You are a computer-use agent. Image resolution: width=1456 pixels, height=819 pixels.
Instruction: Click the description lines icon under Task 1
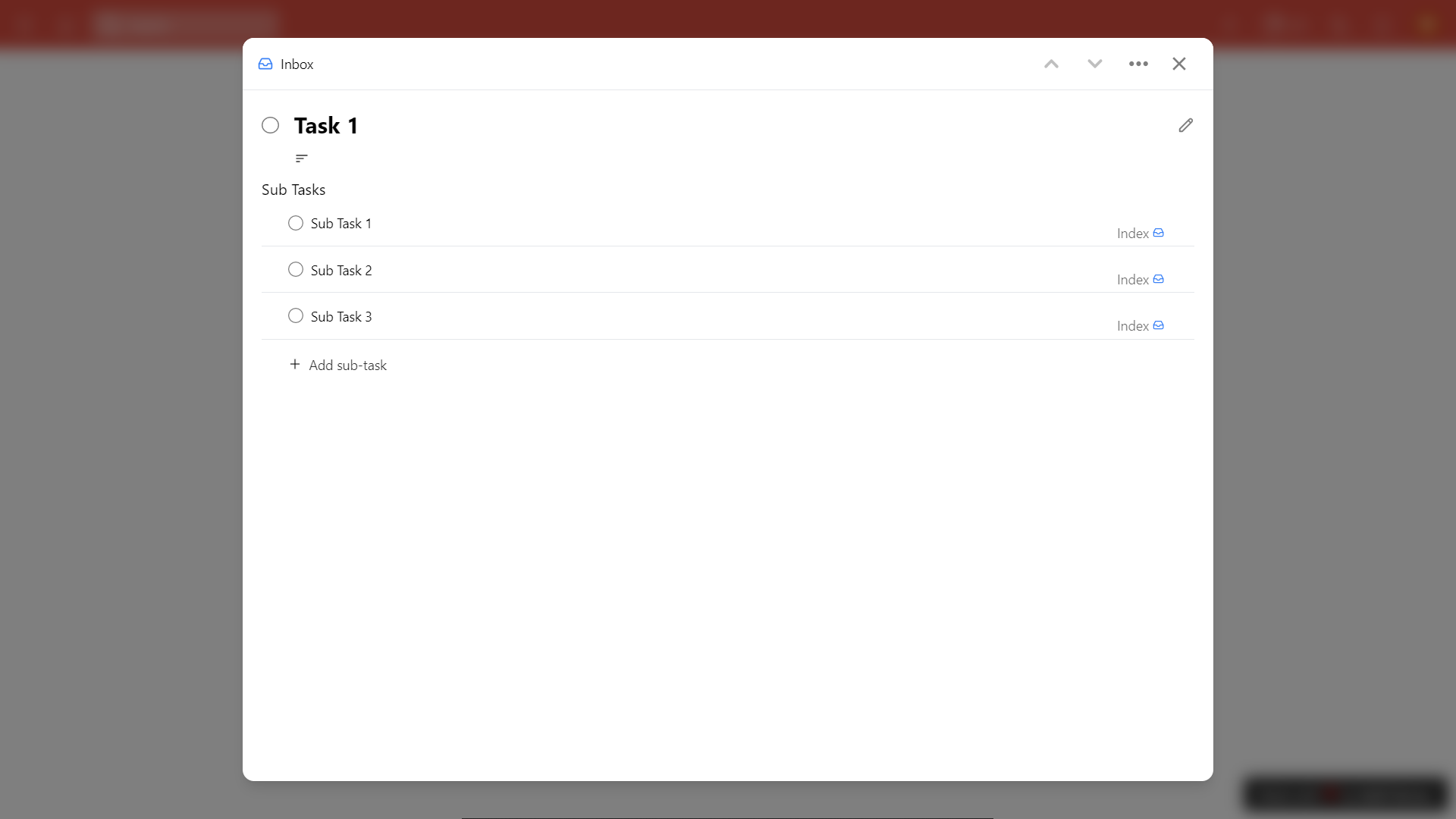point(302,158)
